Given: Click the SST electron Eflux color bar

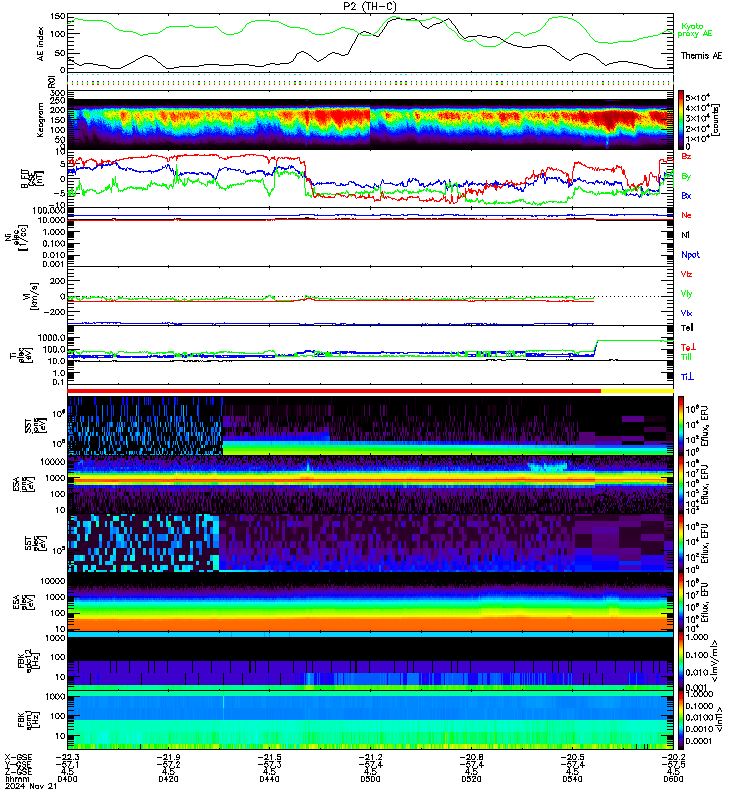Looking at the screenshot, I should (x=681, y=543).
